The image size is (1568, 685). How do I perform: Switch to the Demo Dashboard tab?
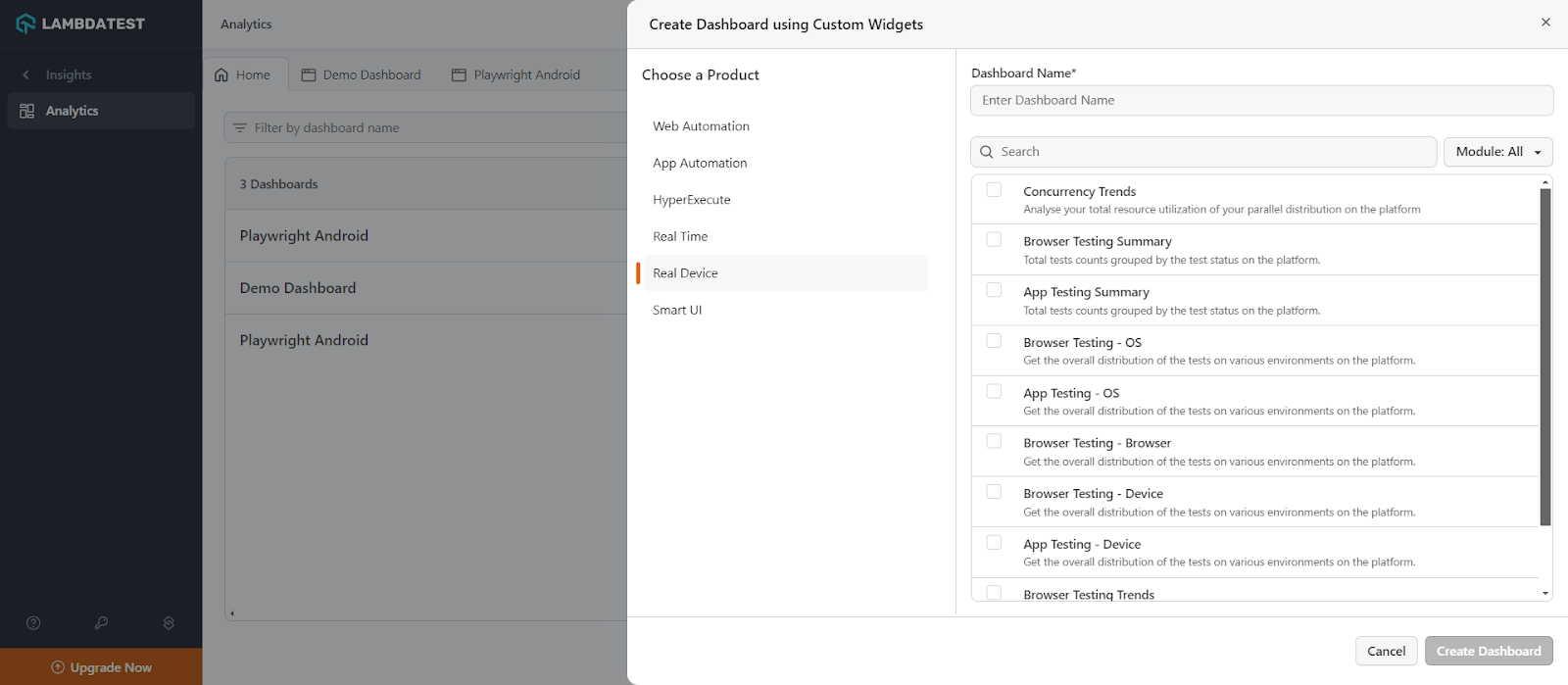click(x=361, y=74)
